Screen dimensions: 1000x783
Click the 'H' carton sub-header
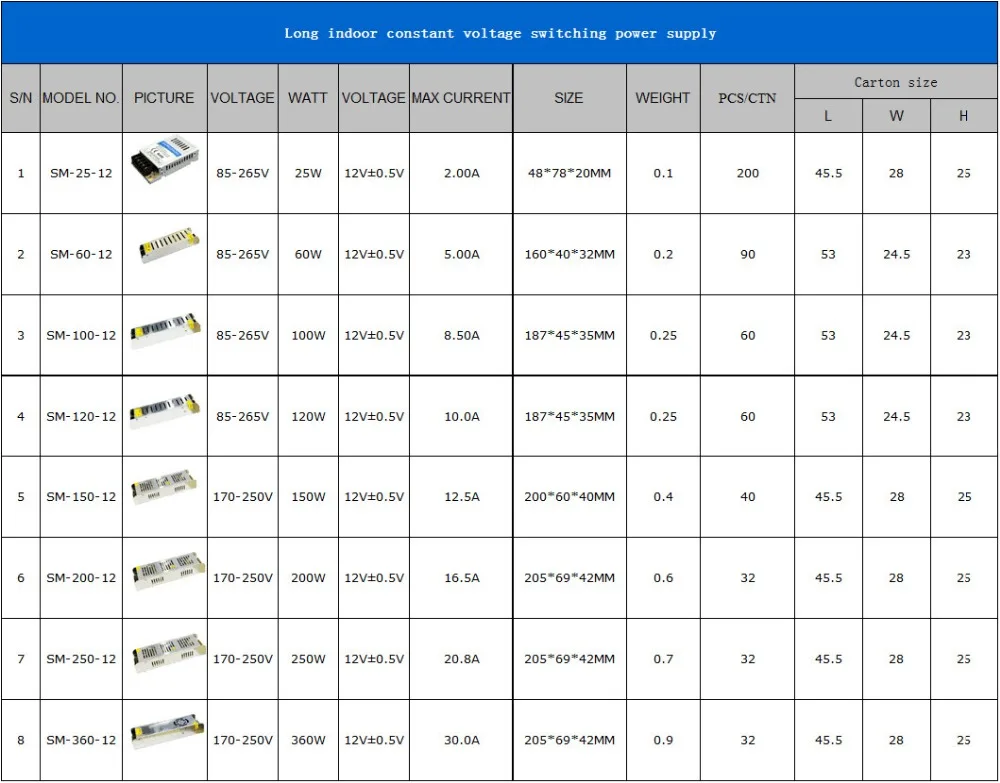pyautogui.click(x=964, y=116)
